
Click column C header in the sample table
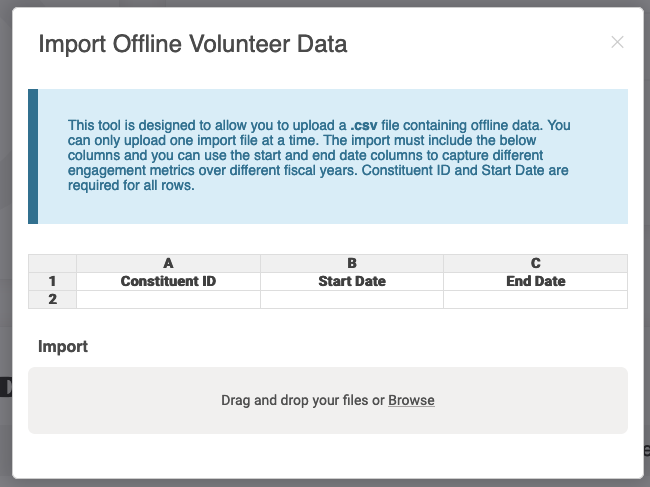[x=536, y=264]
